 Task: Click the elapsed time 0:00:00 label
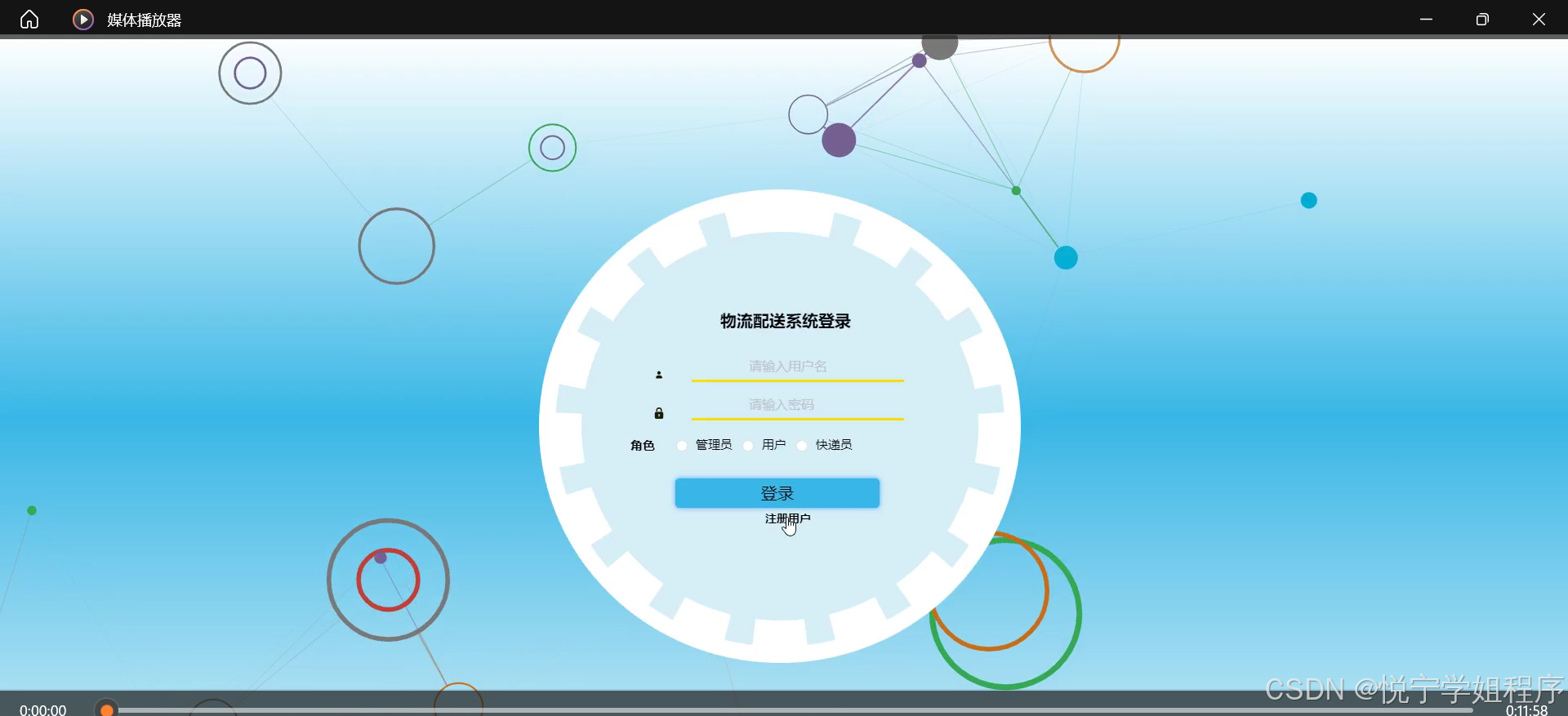(43, 709)
